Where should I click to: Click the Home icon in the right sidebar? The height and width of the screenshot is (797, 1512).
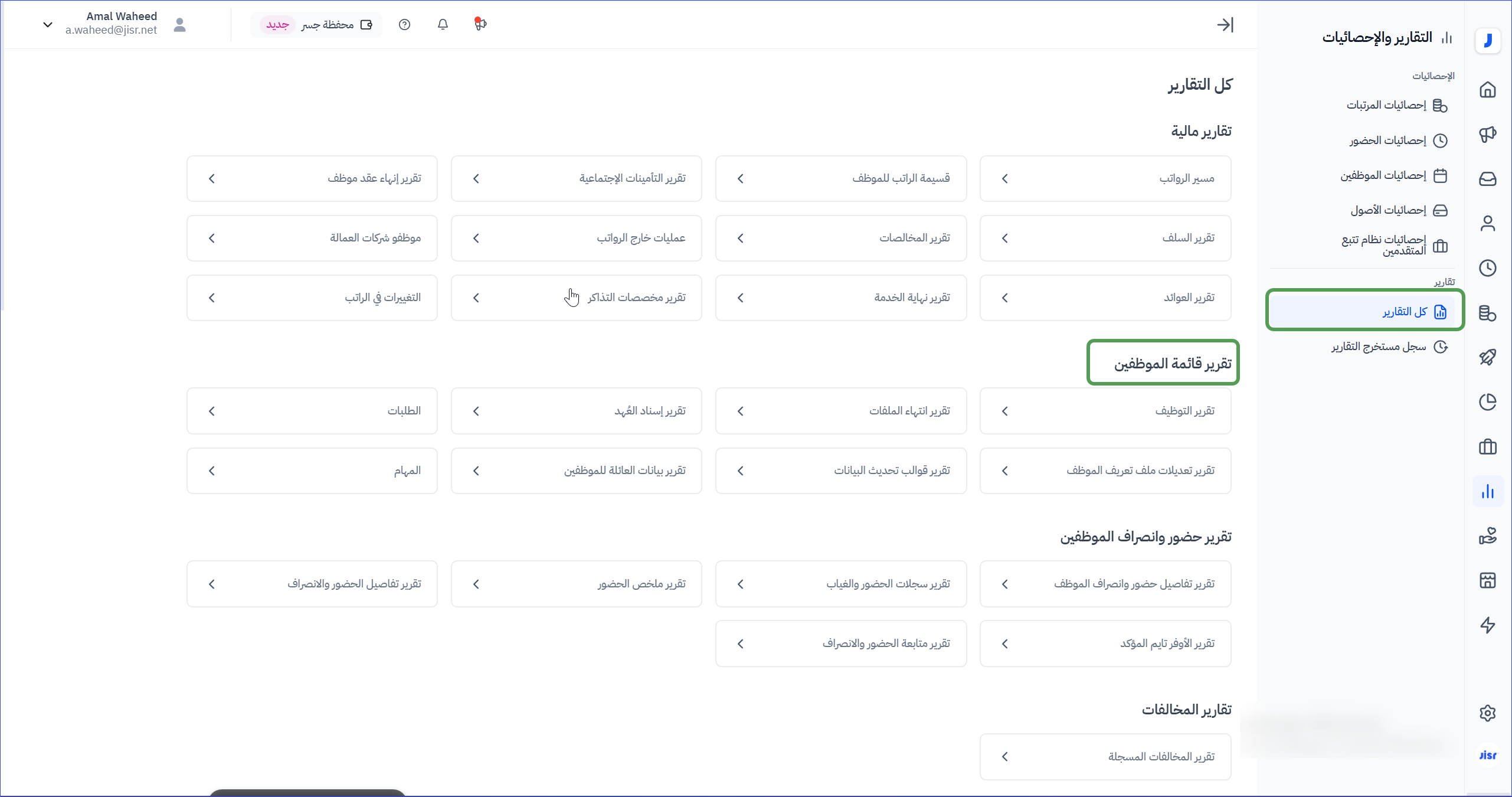(1487, 90)
